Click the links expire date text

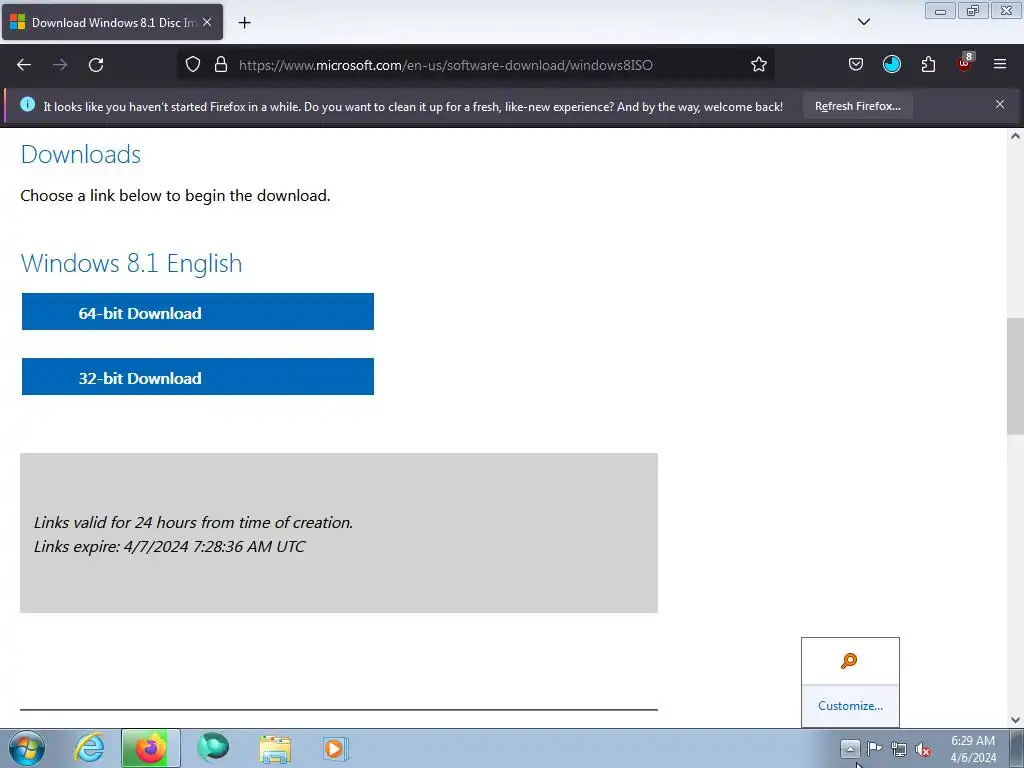click(x=169, y=547)
